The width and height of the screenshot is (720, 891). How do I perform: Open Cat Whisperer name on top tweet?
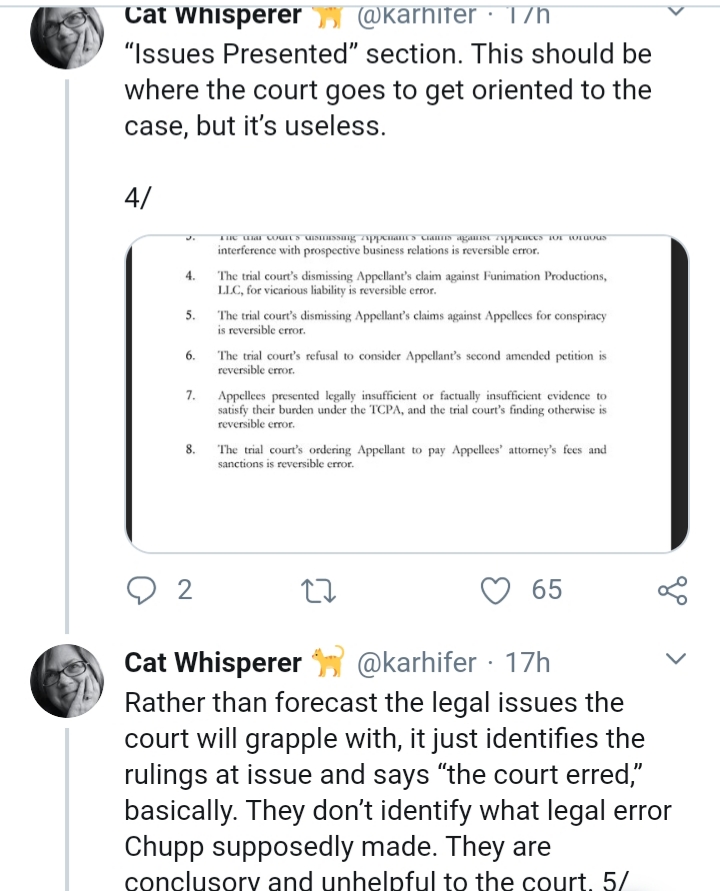click(213, 14)
